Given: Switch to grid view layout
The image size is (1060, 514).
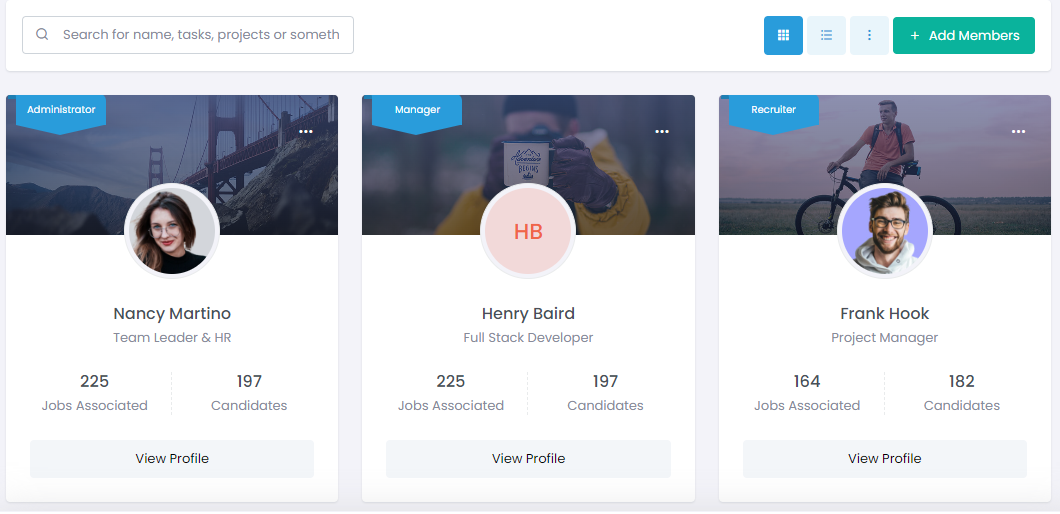Looking at the screenshot, I should [x=783, y=35].
